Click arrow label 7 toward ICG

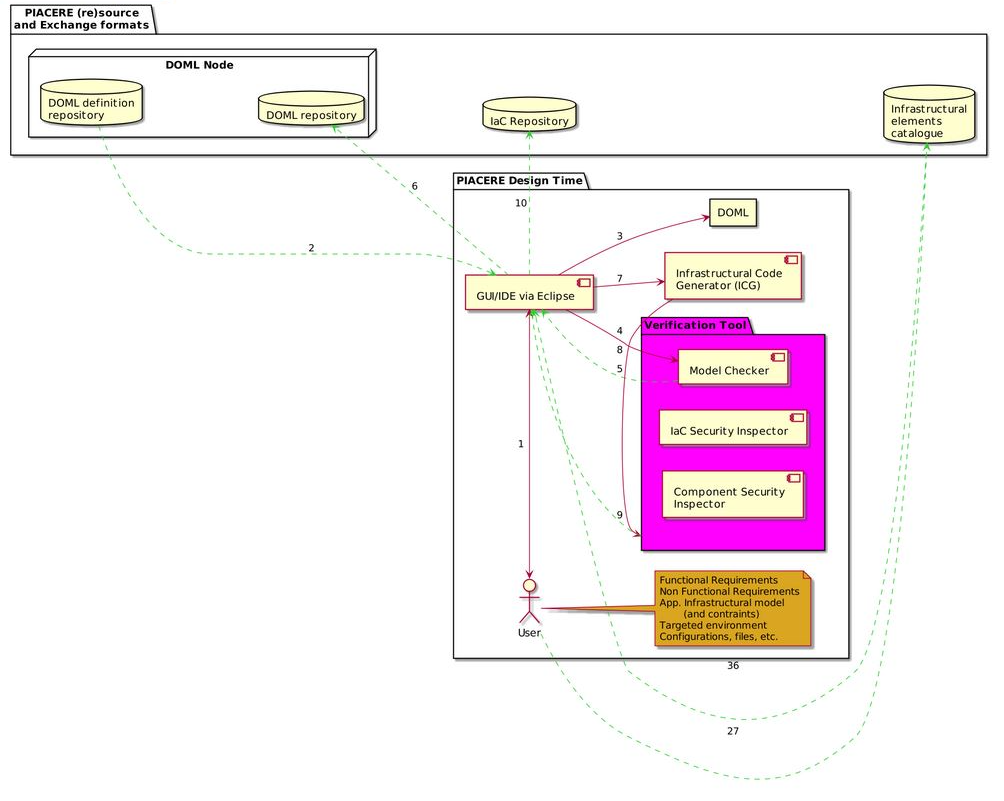pyautogui.click(x=619, y=279)
